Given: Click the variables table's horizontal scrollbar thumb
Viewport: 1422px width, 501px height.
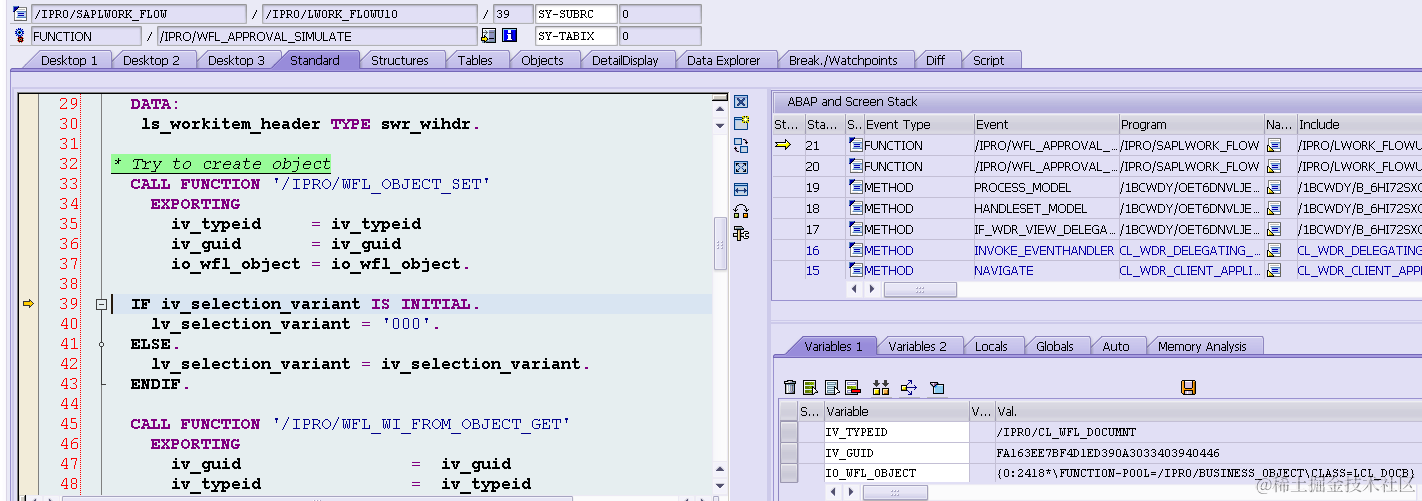Looking at the screenshot, I should (895, 493).
